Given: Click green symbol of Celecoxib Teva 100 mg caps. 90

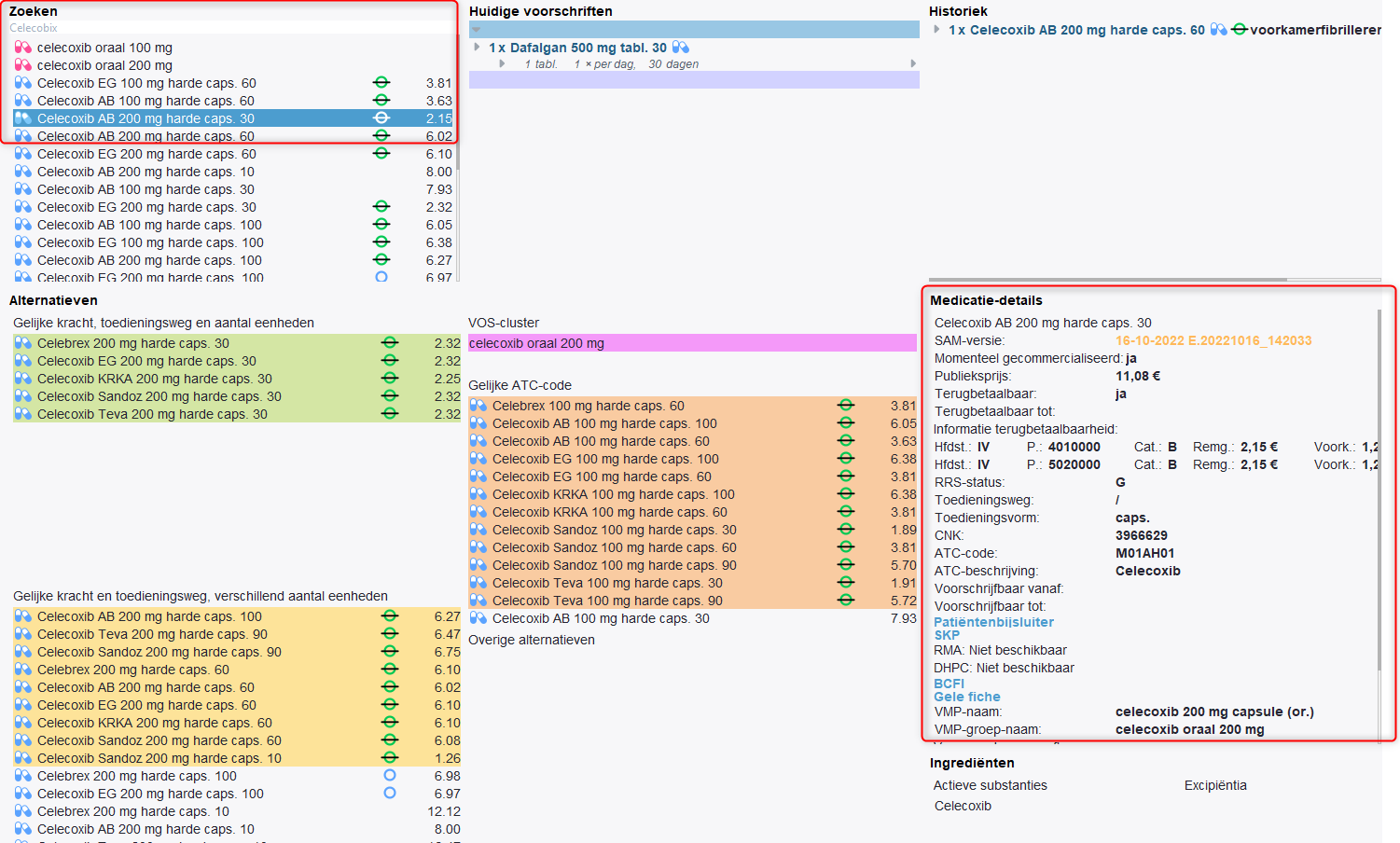Looking at the screenshot, I should [x=846, y=600].
